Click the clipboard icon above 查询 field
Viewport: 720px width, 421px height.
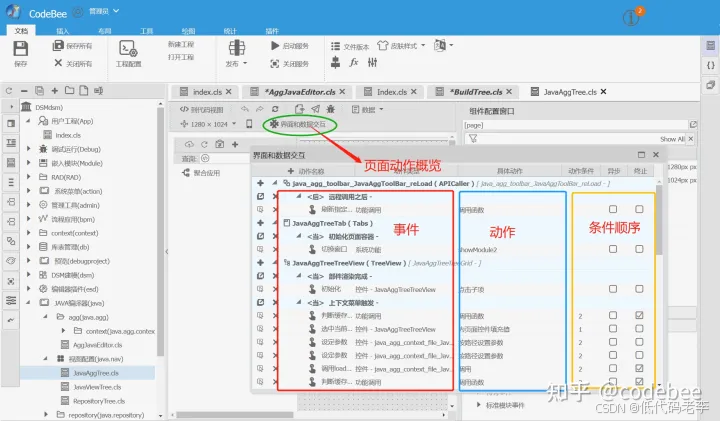point(220,144)
